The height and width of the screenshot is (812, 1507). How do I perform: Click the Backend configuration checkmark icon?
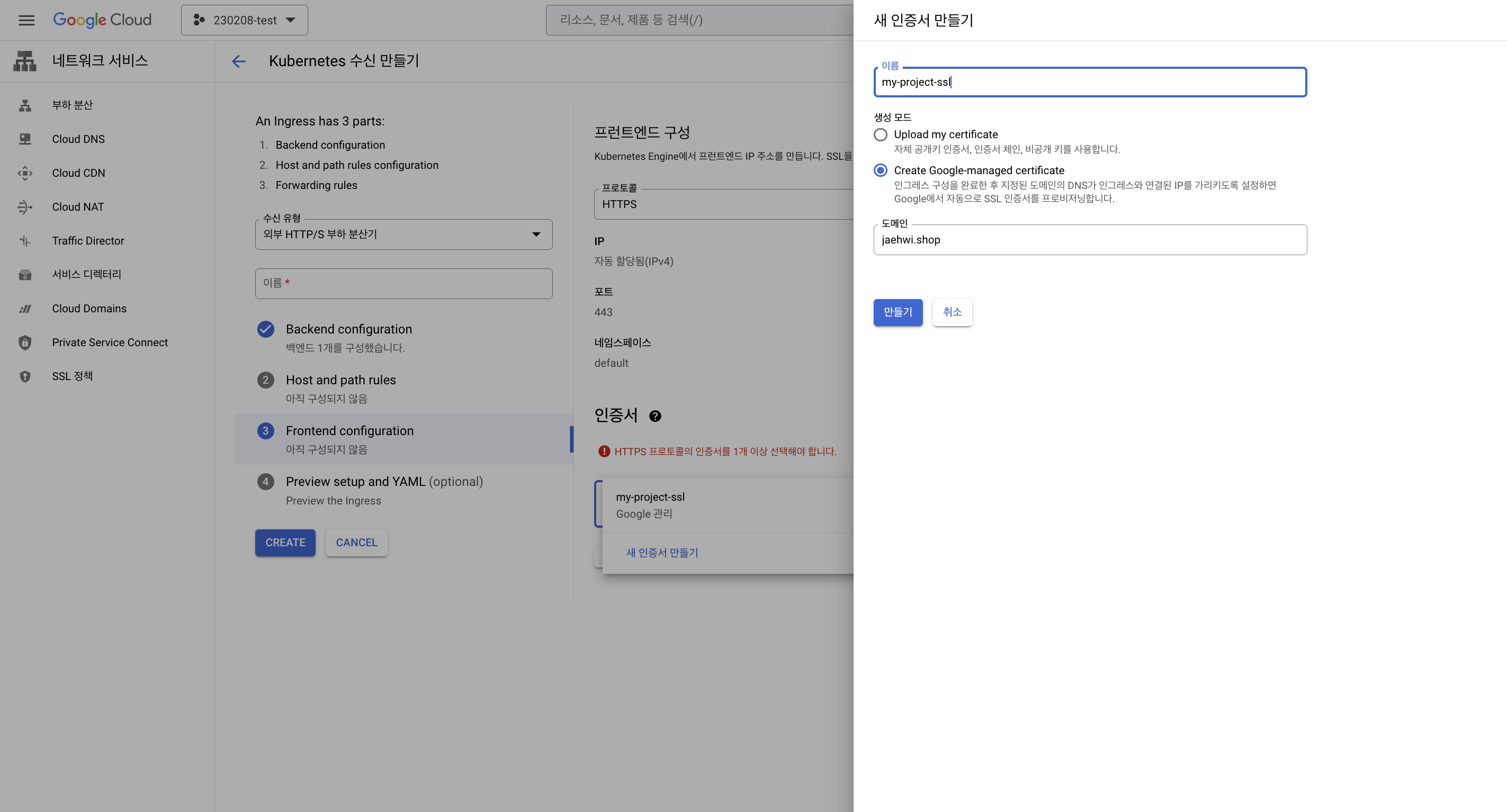tap(266, 329)
